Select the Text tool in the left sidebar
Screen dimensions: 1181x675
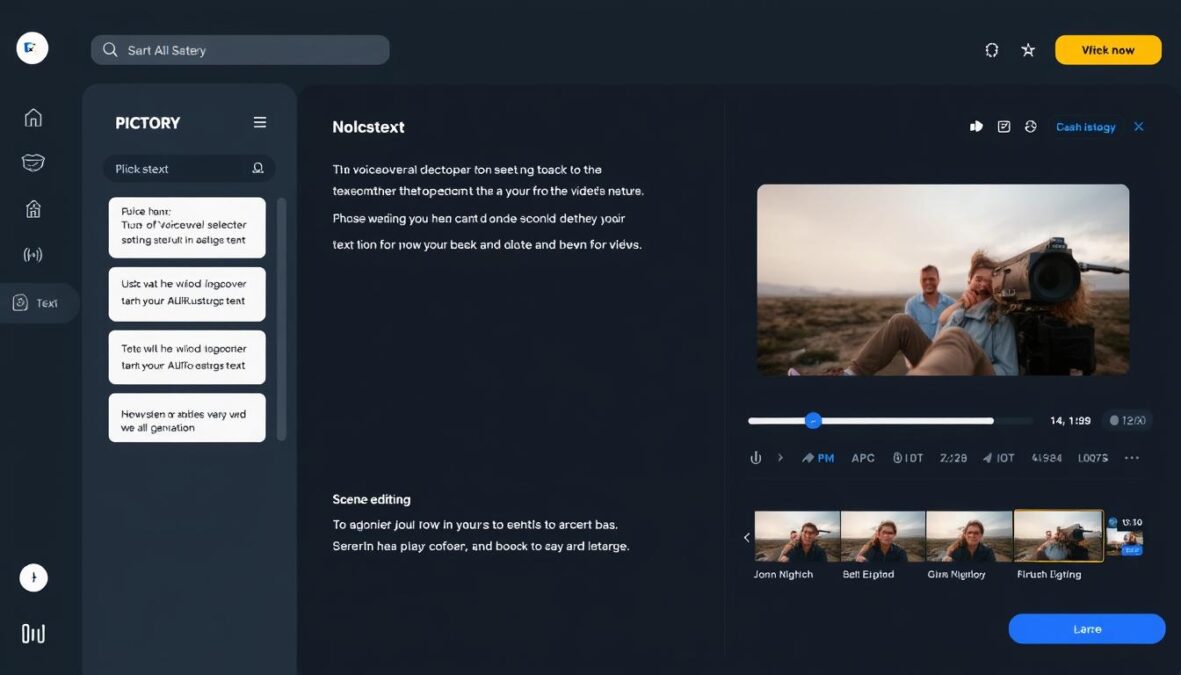pos(36,302)
